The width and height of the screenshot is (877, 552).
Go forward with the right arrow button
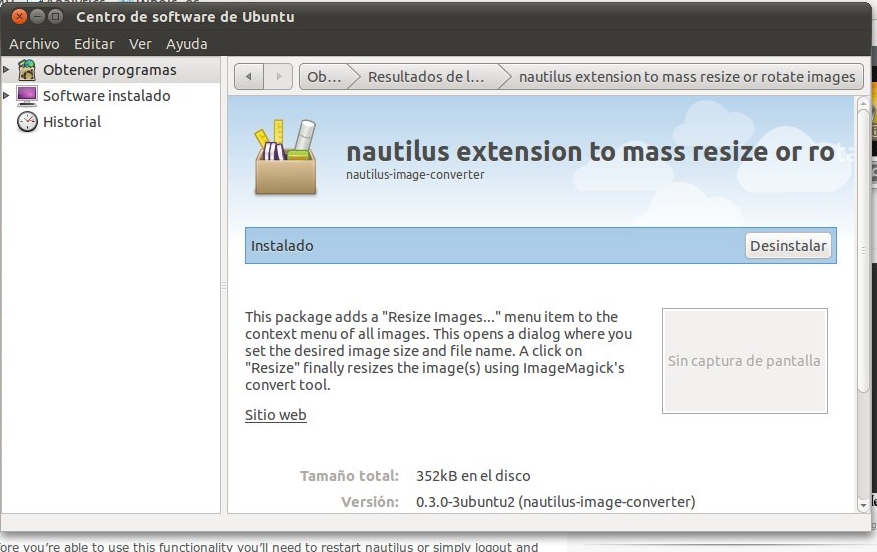point(279,77)
